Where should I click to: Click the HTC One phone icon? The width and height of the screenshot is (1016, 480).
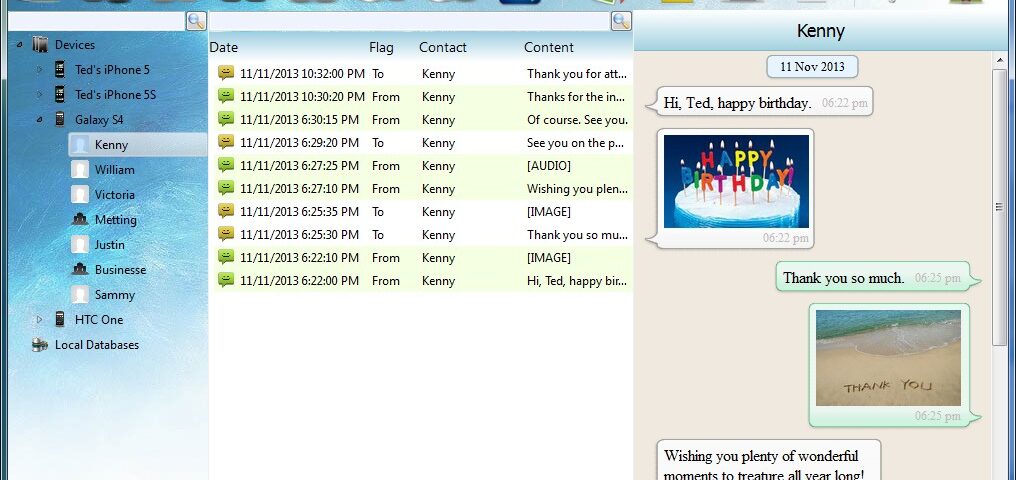coord(60,320)
